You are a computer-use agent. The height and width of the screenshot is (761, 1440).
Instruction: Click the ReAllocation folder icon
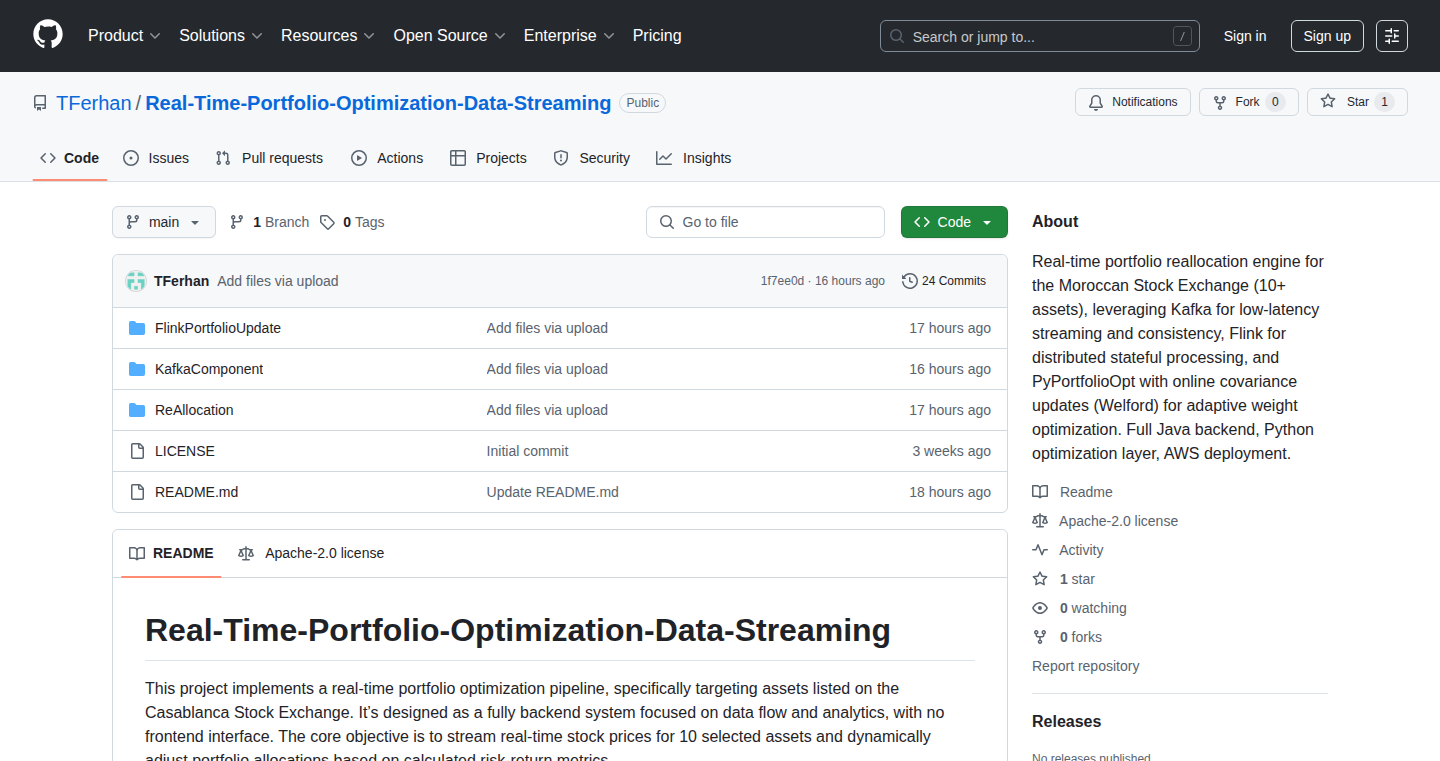pyautogui.click(x=137, y=410)
